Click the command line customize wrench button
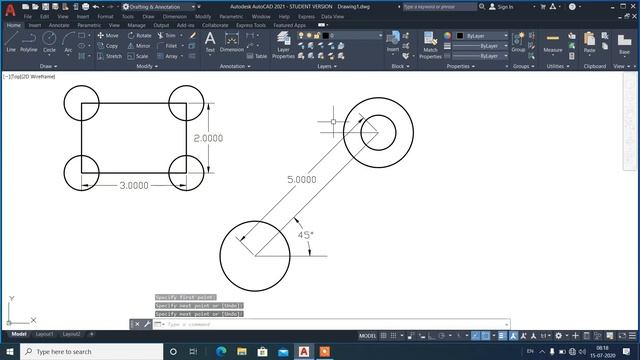This screenshot has height=360, width=640. click(147, 324)
